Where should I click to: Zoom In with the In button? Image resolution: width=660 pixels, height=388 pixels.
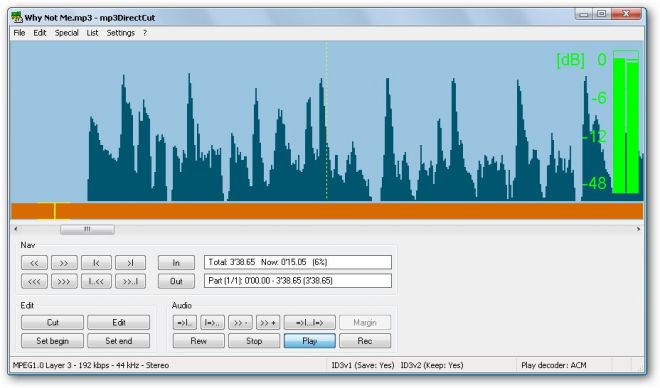coord(176,263)
